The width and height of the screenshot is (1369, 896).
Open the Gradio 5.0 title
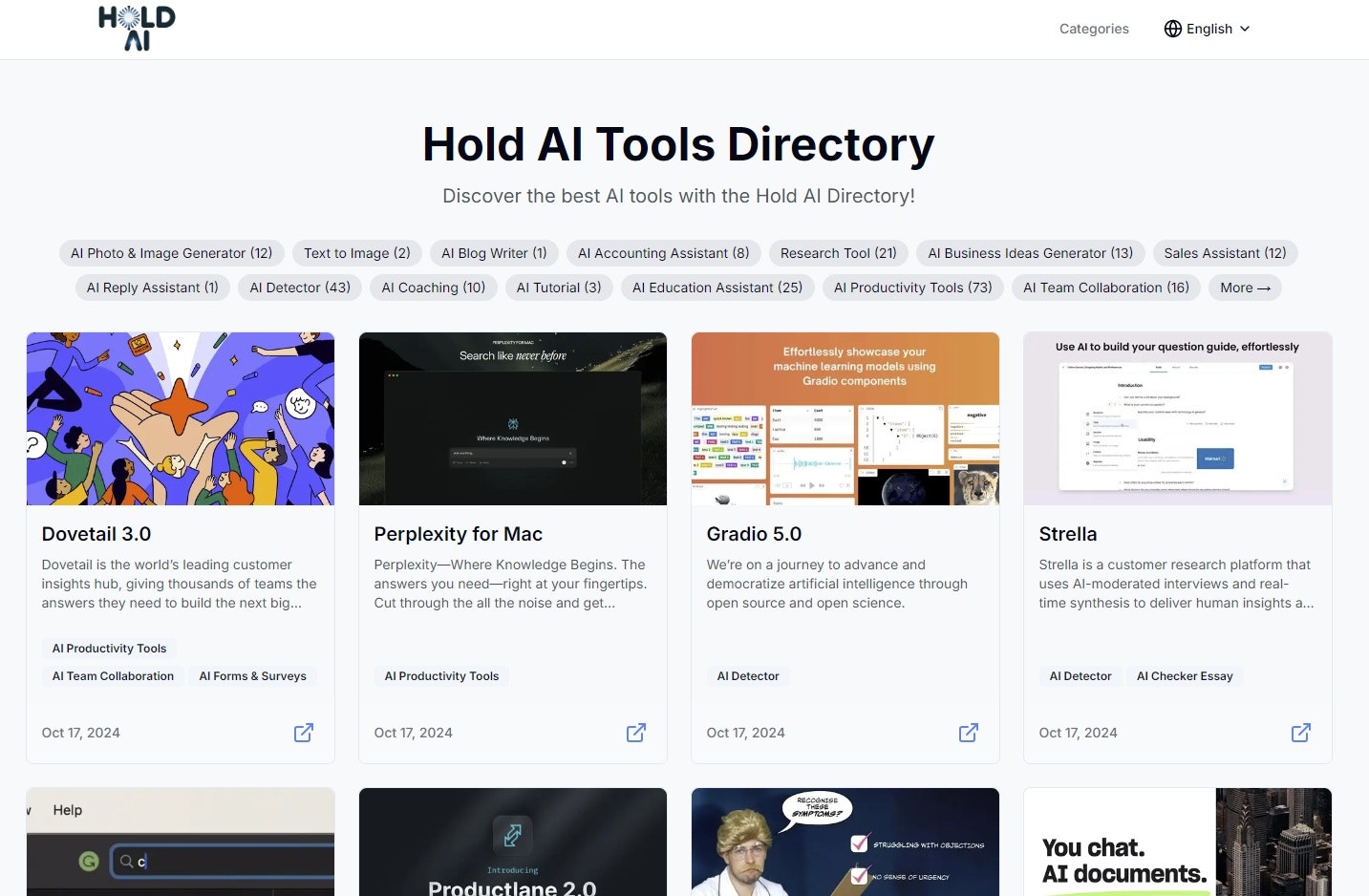pos(754,534)
